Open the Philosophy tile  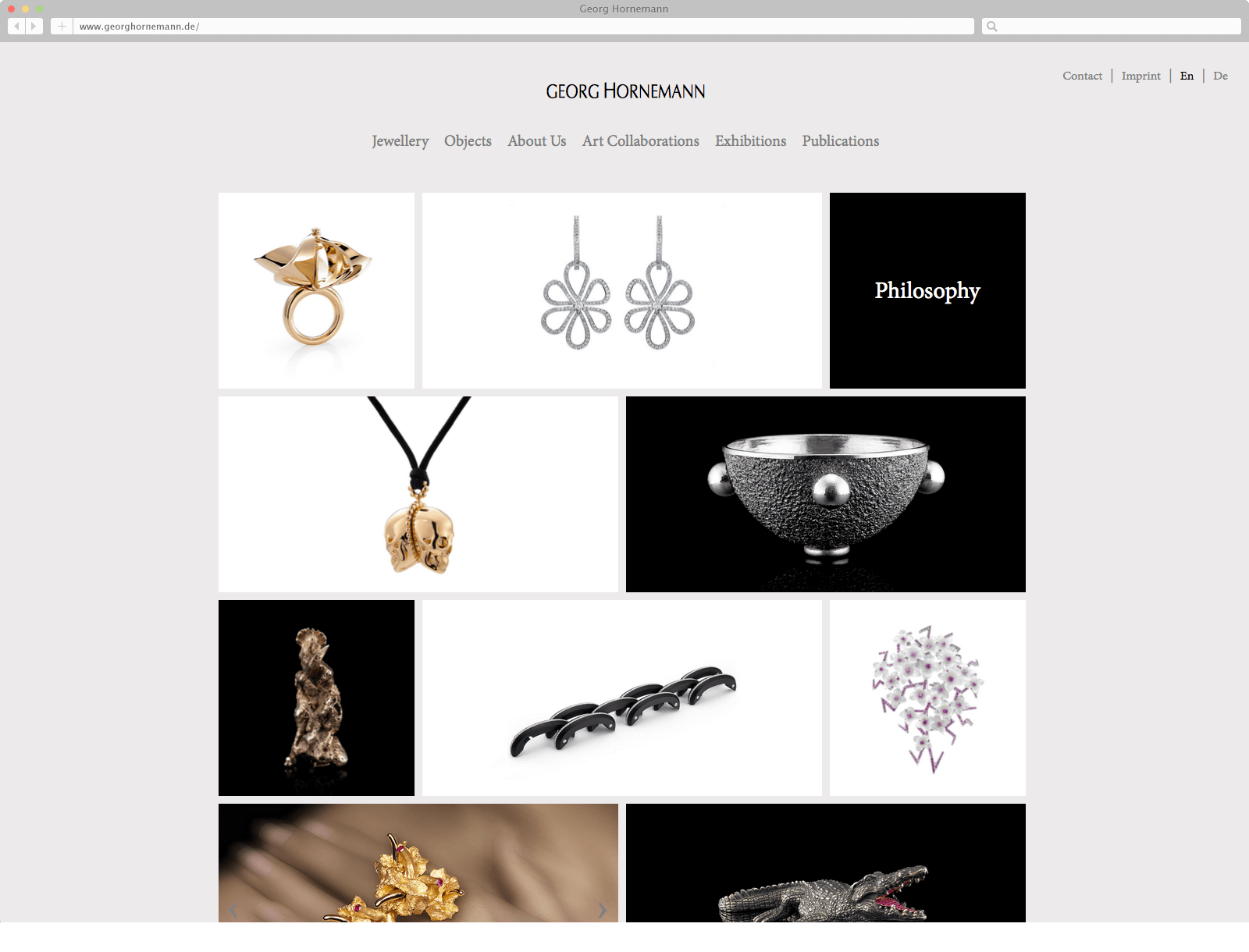[927, 290]
